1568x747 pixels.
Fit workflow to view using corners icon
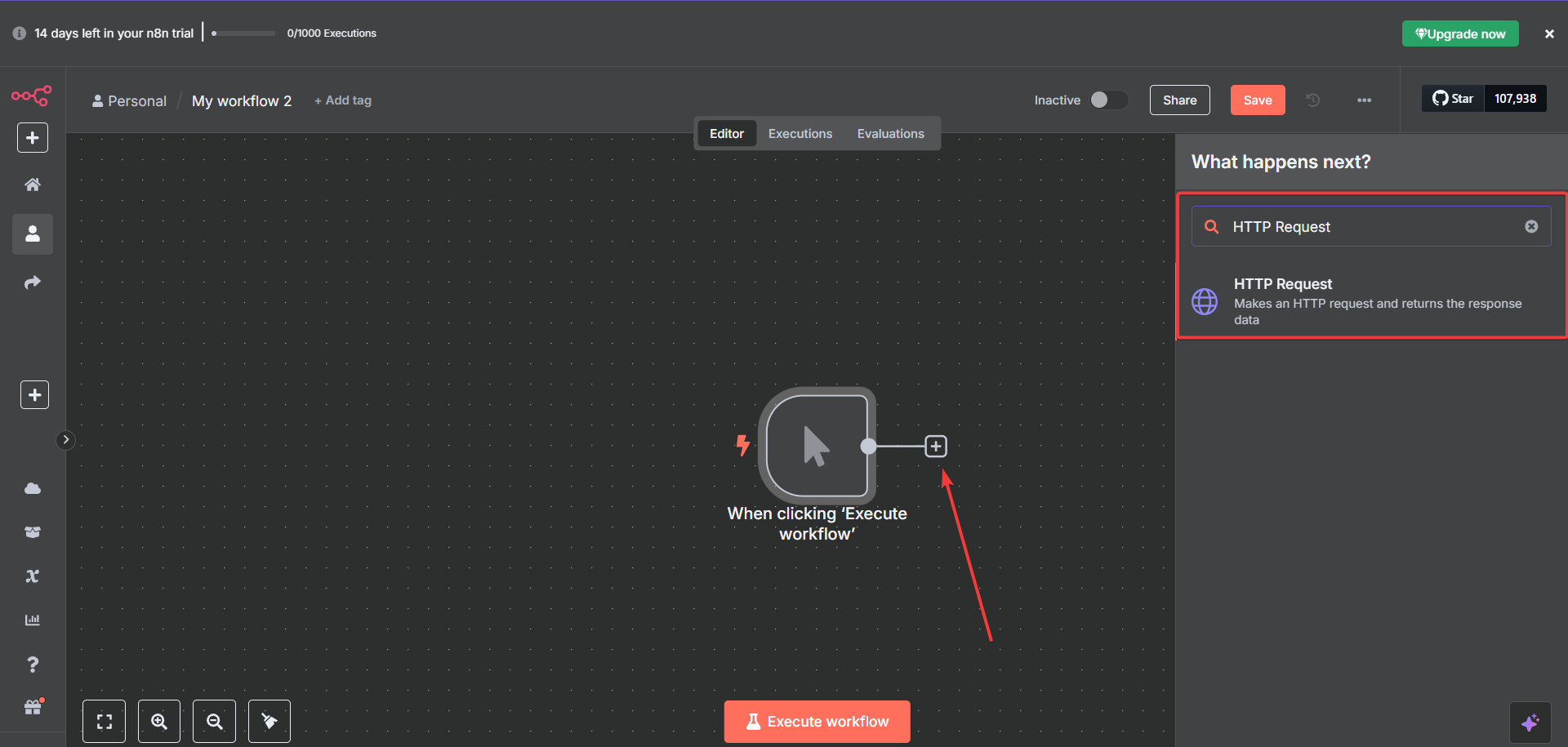pos(104,721)
